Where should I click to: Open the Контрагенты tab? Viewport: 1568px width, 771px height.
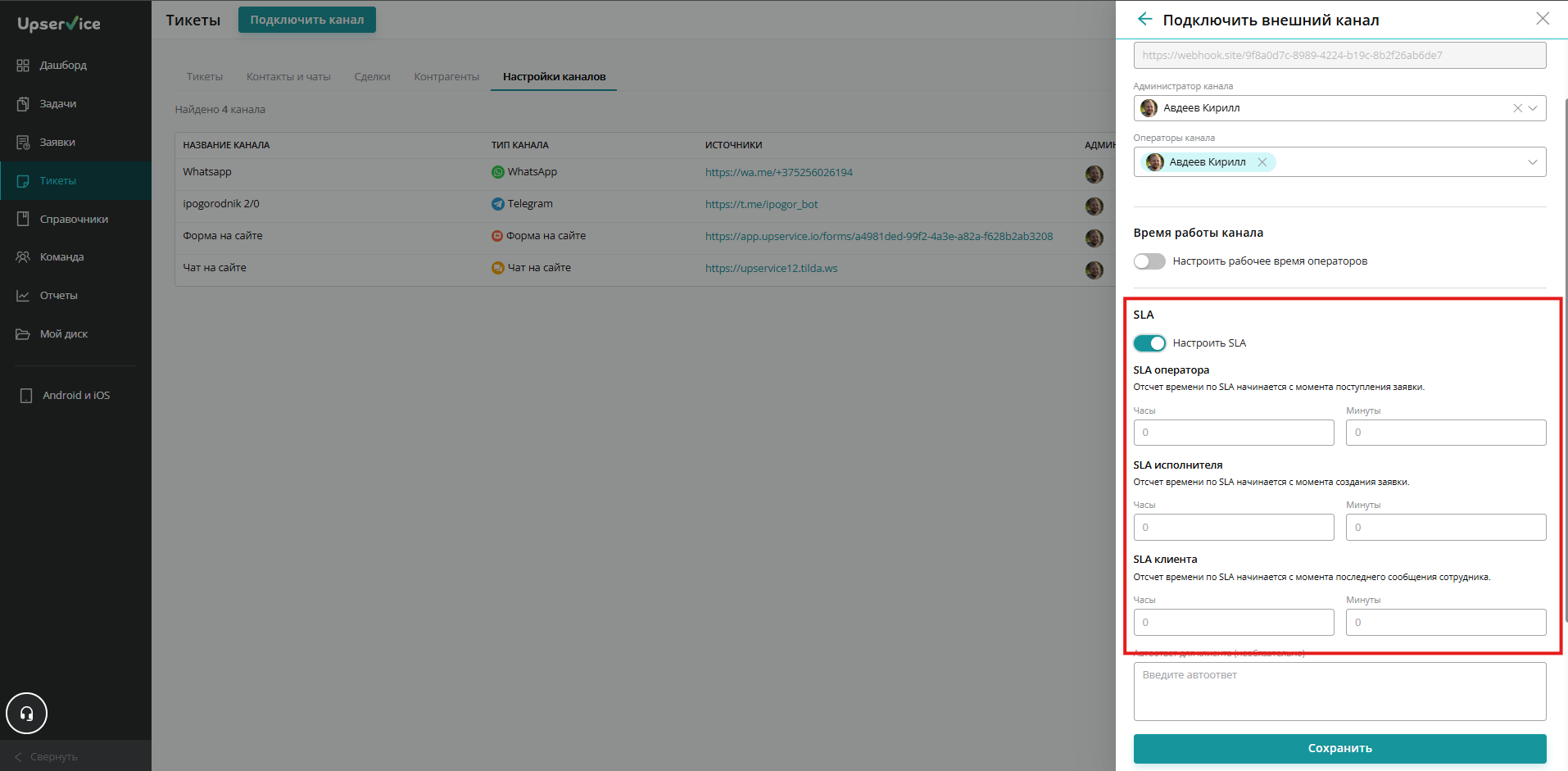[446, 77]
